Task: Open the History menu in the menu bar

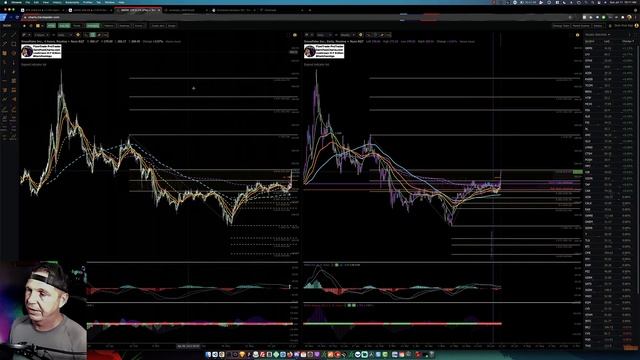Action: click(57, 2)
